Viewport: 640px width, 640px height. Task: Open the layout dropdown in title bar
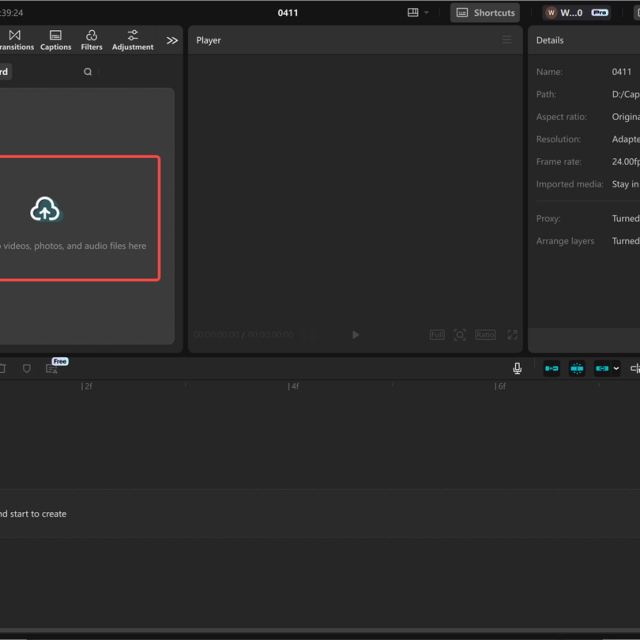(x=418, y=13)
